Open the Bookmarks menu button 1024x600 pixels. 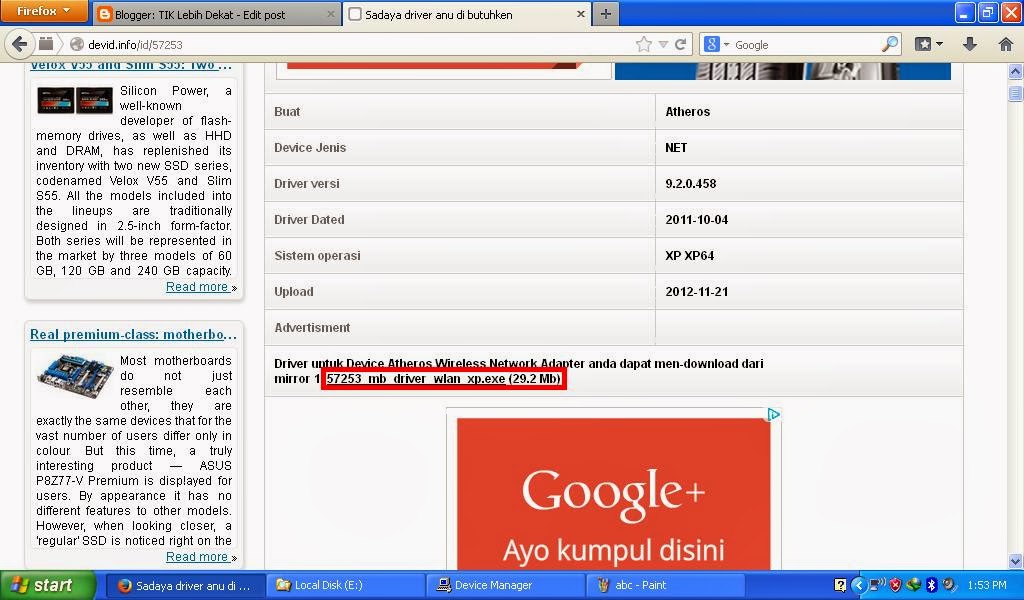[x=929, y=44]
